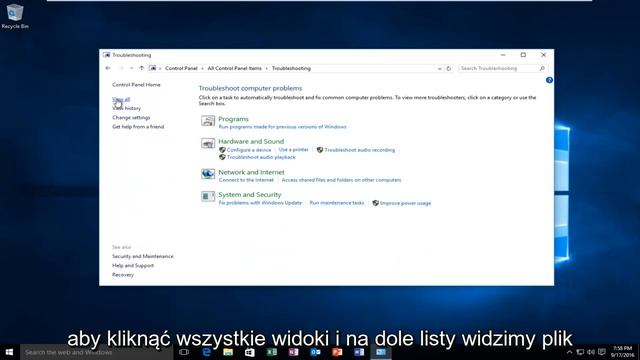Launch OneNote from the taskbar
This screenshot has height=360, width=640.
(293, 352)
